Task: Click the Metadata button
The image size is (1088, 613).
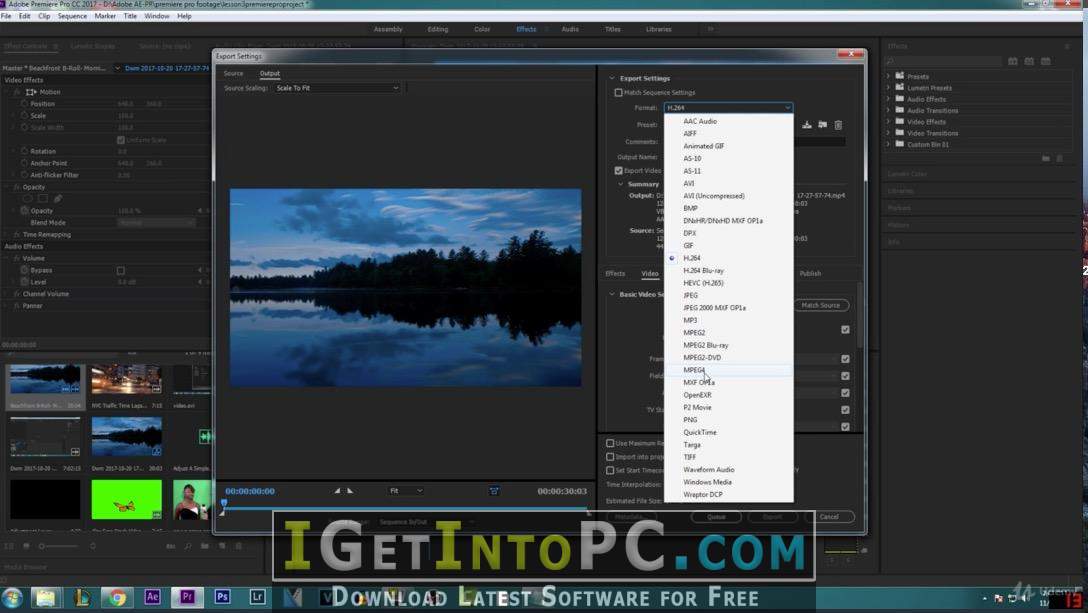Action: coord(630,517)
